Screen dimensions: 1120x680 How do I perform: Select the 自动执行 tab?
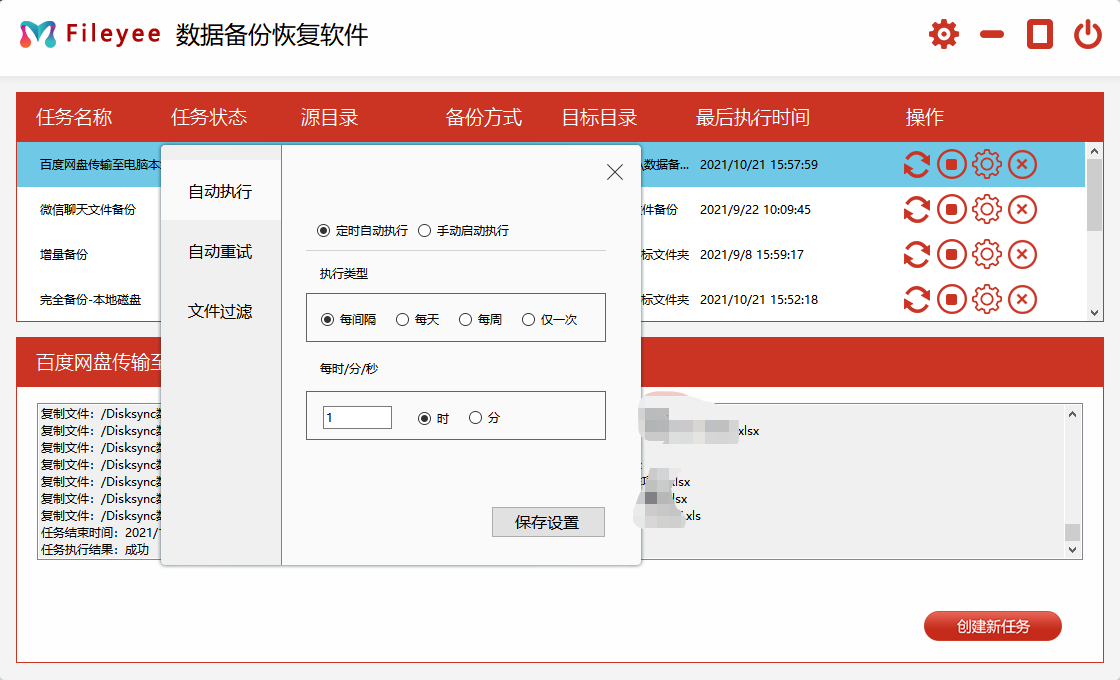(221, 190)
